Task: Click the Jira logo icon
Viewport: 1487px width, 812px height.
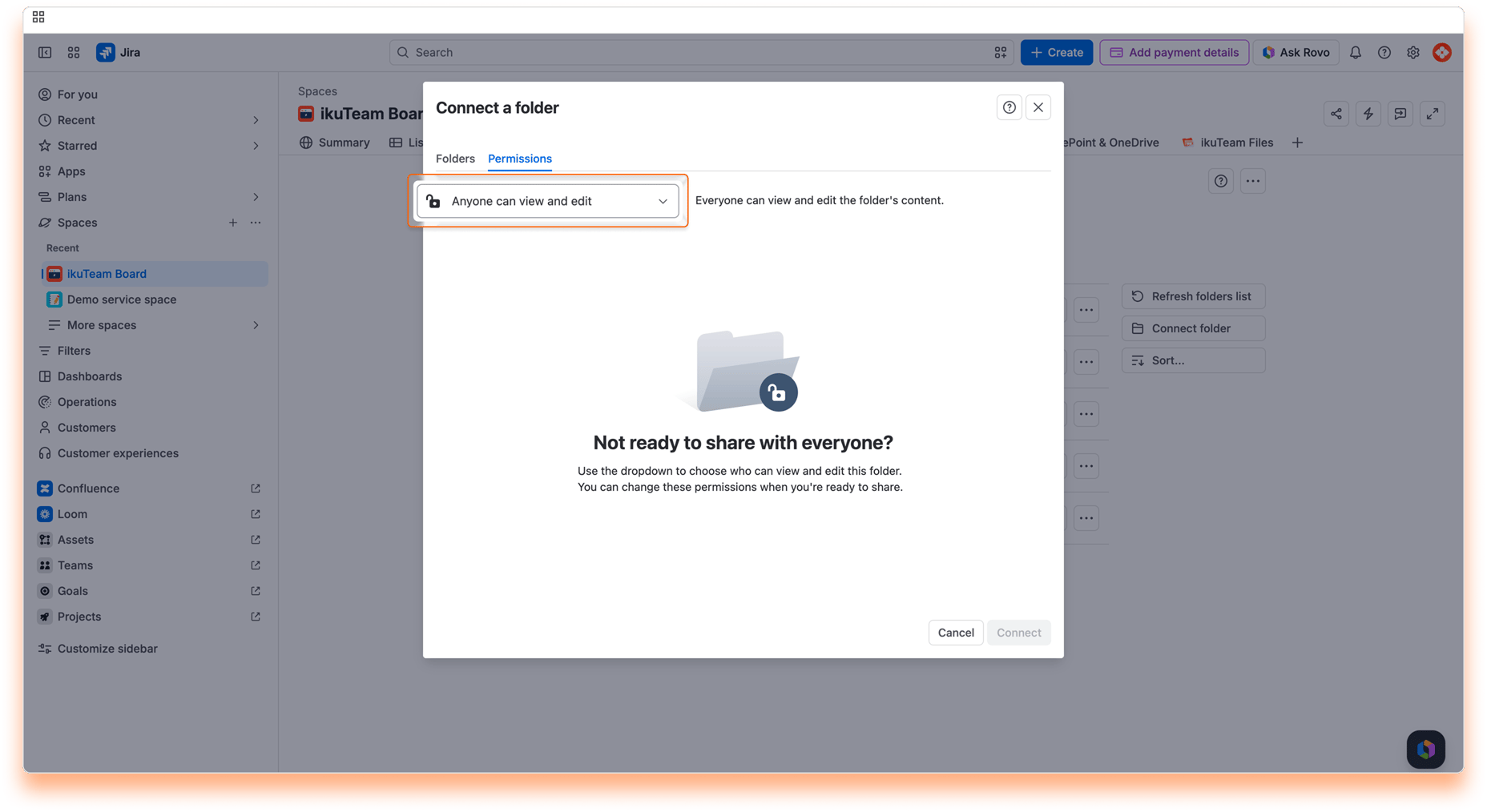Action: pos(105,52)
